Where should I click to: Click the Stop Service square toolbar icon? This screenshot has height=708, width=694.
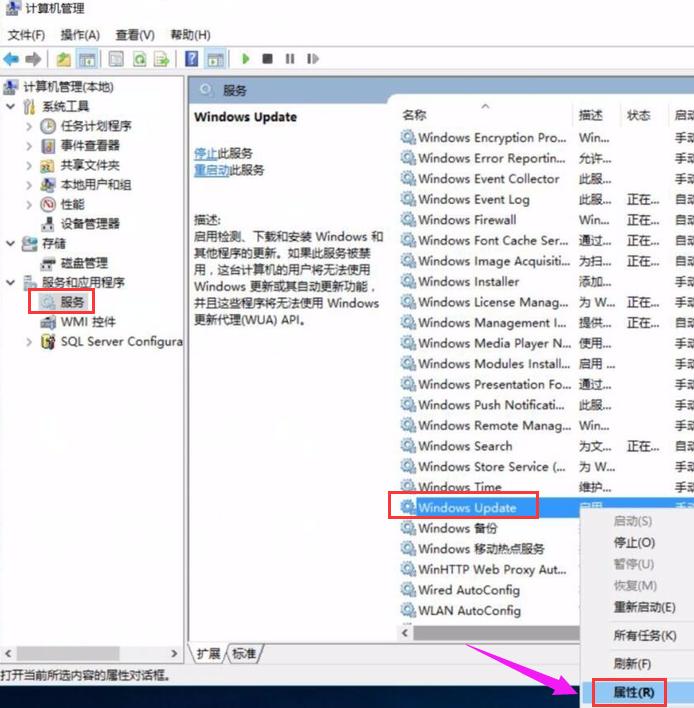tap(267, 59)
